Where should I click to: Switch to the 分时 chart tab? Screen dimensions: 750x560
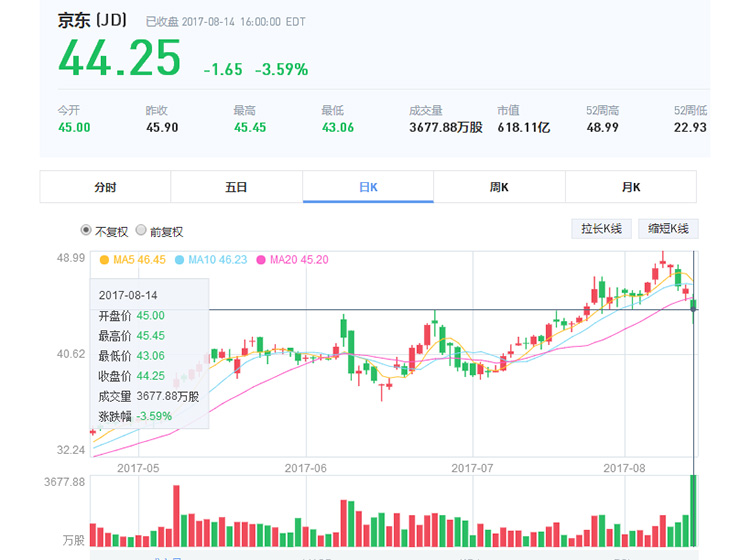[x=105, y=187]
